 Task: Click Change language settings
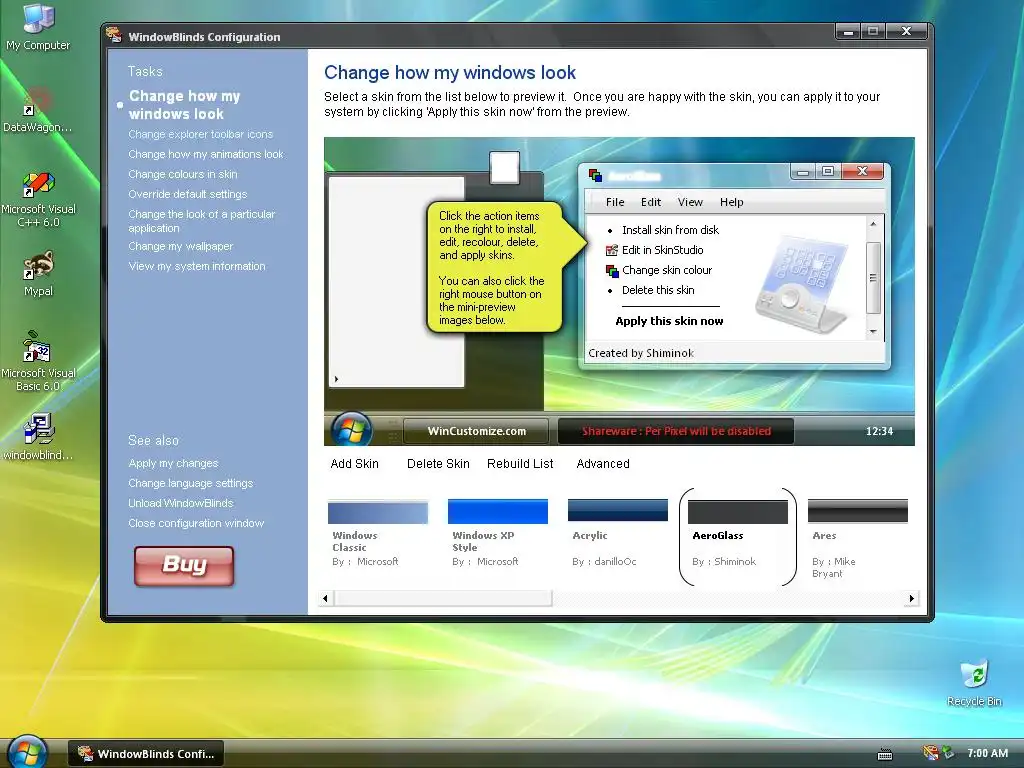[x=191, y=483]
